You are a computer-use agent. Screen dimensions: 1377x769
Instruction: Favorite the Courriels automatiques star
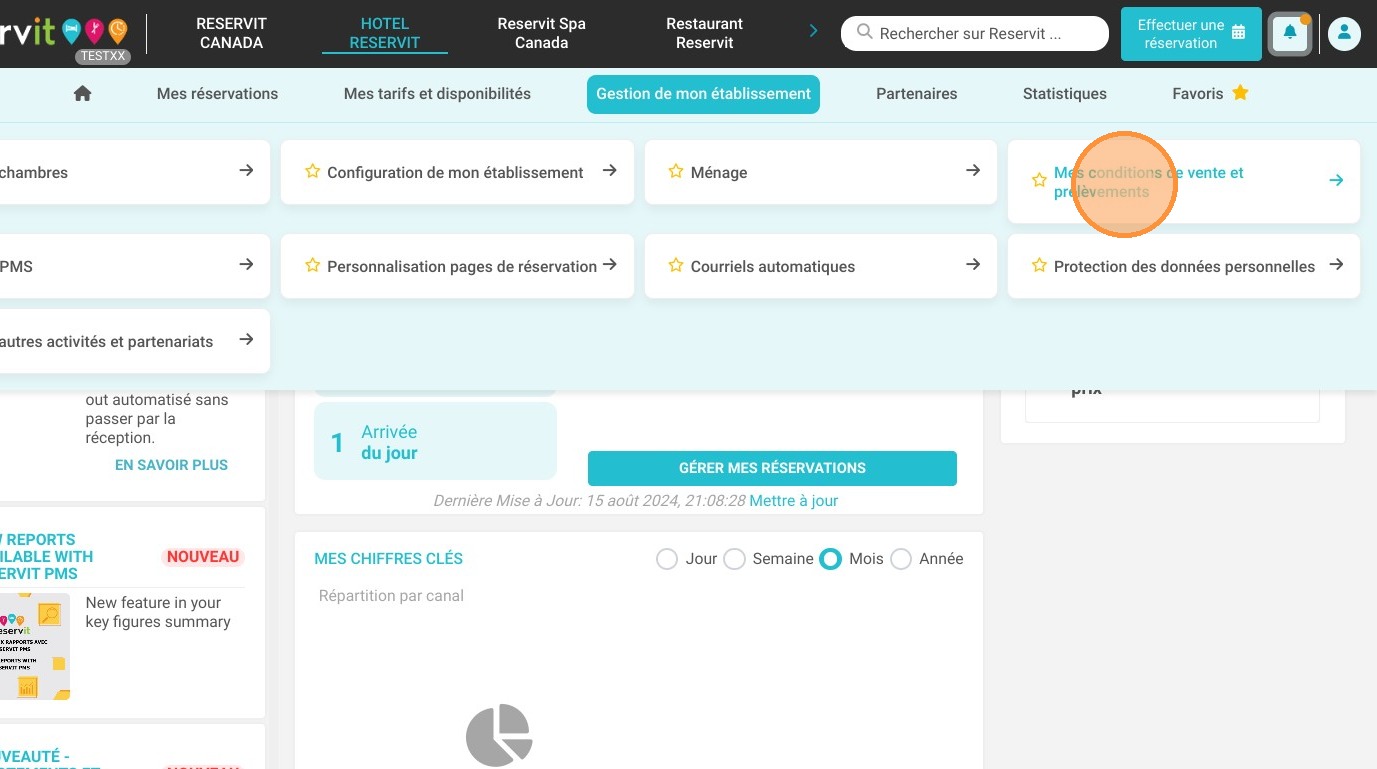(676, 266)
